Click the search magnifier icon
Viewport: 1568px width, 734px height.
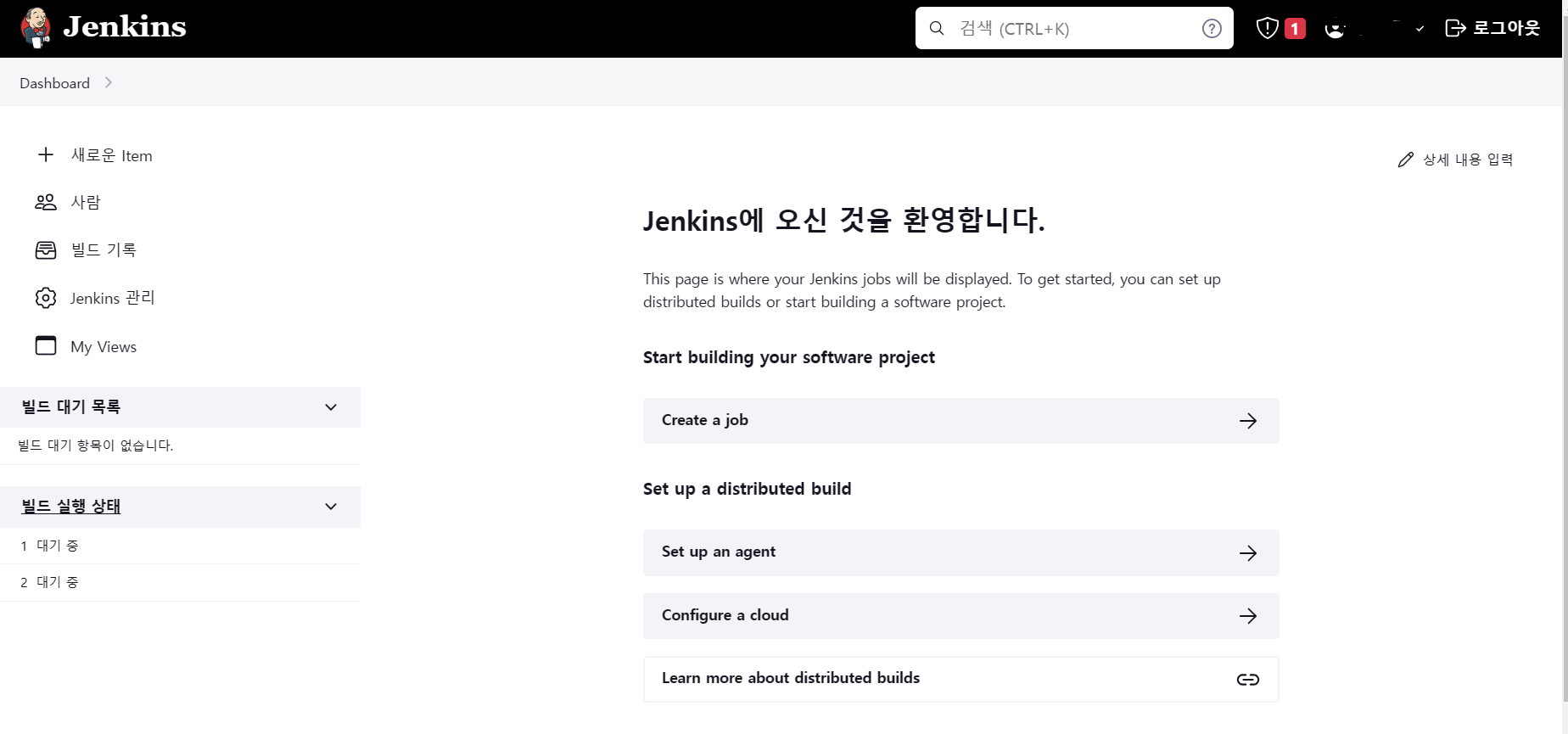(x=937, y=28)
